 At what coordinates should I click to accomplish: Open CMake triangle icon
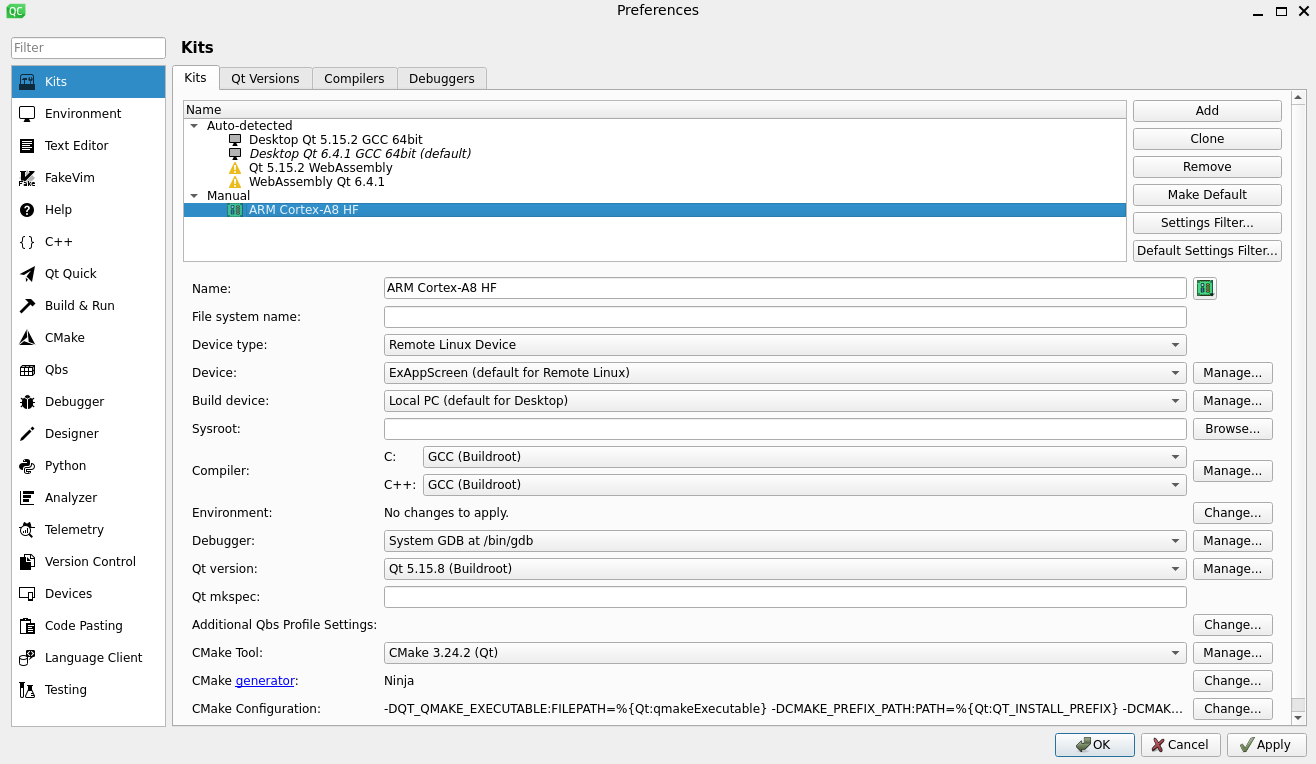tap(27, 338)
